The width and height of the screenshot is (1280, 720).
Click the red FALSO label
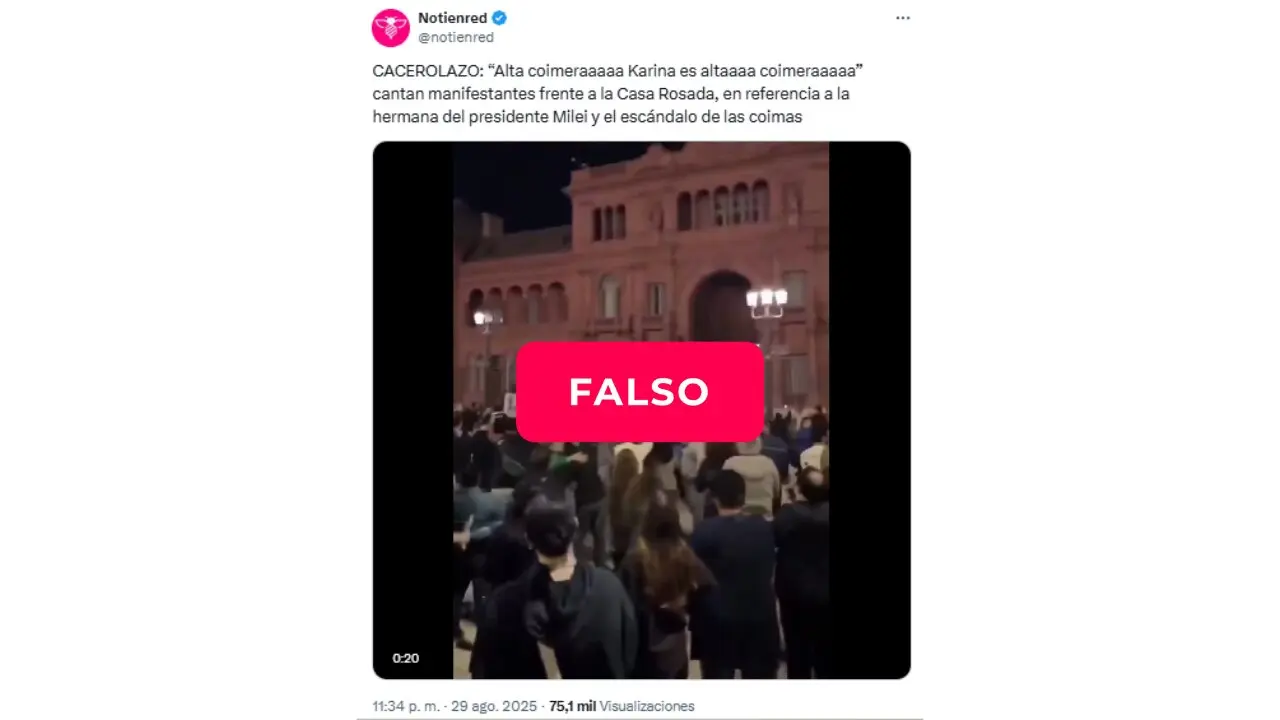(640, 392)
